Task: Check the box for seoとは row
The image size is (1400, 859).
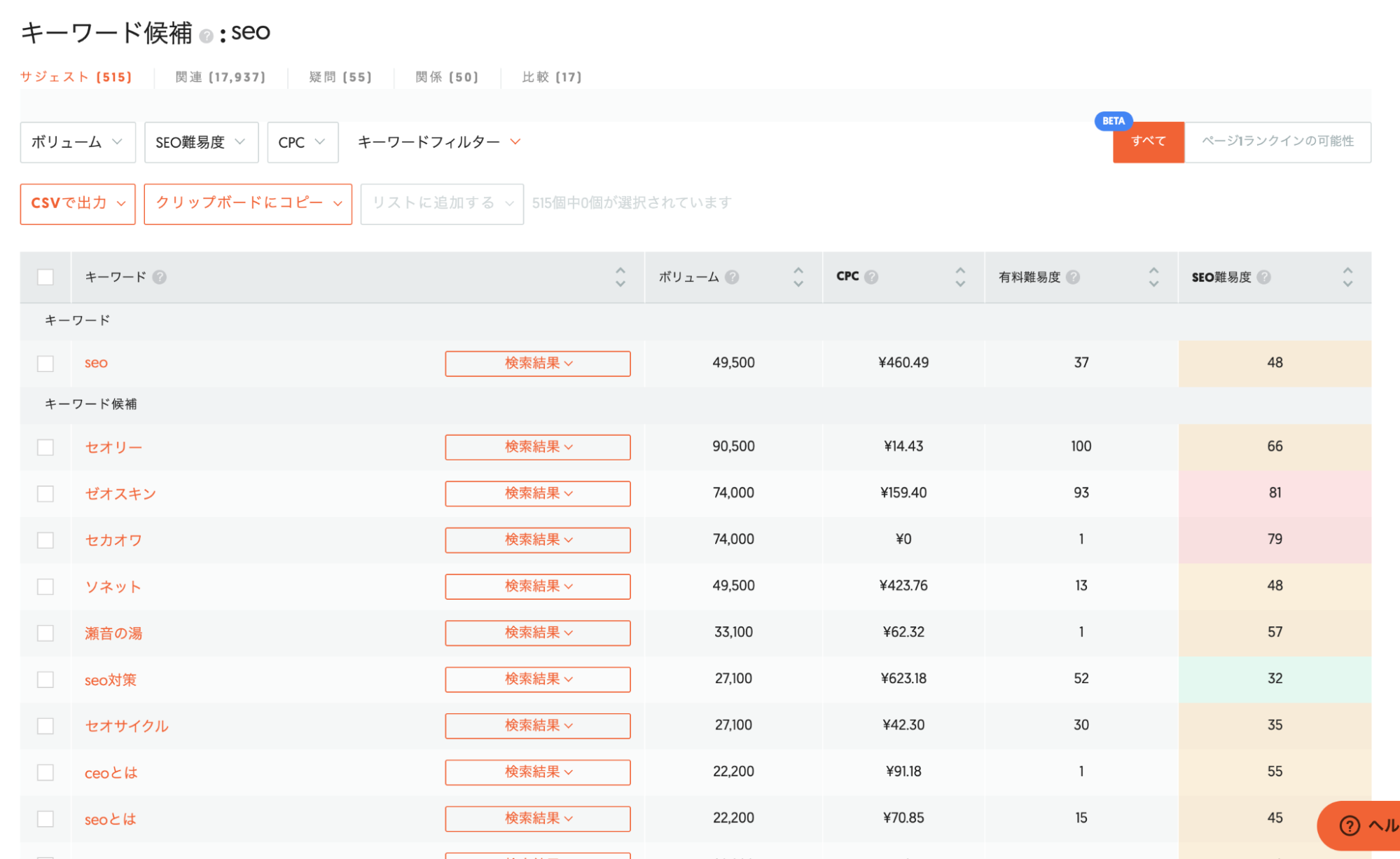Action: click(46, 818)
